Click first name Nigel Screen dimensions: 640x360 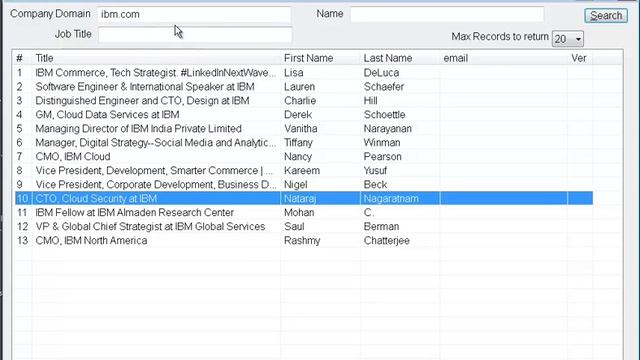coord(296,184)
